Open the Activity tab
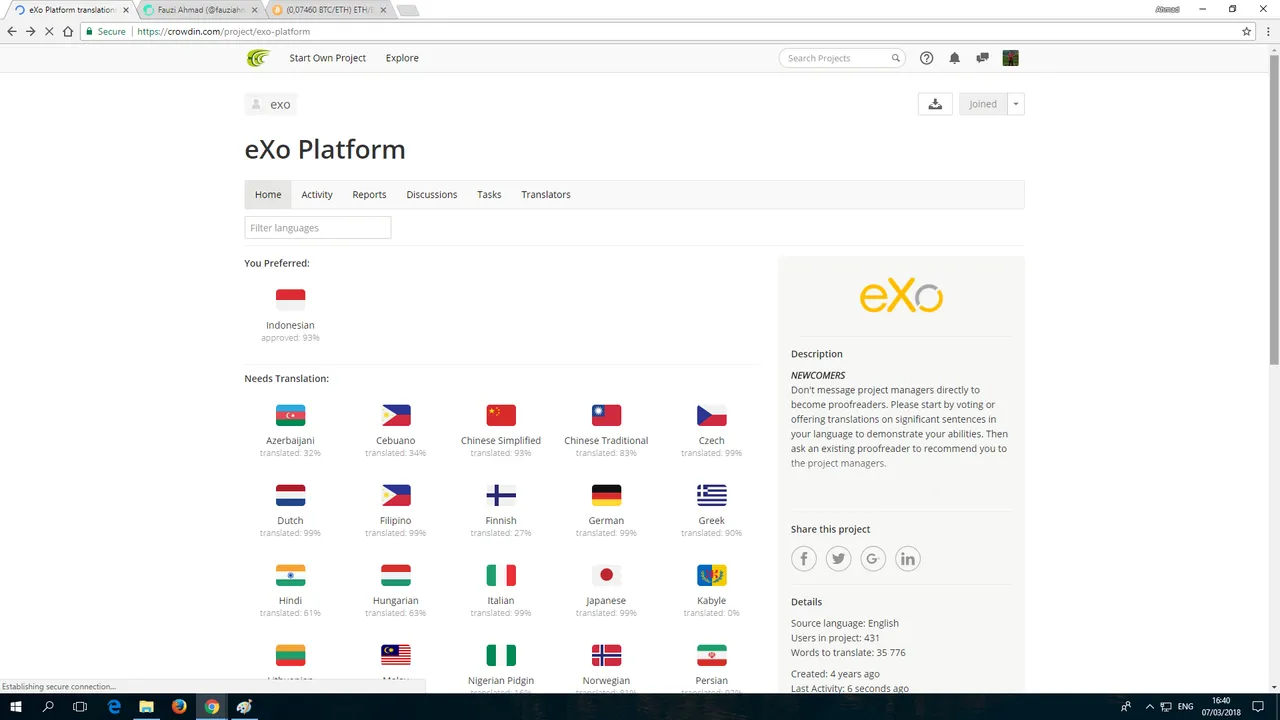The height and width of the screenshot is (720, 1280). [x=317, y=194]
